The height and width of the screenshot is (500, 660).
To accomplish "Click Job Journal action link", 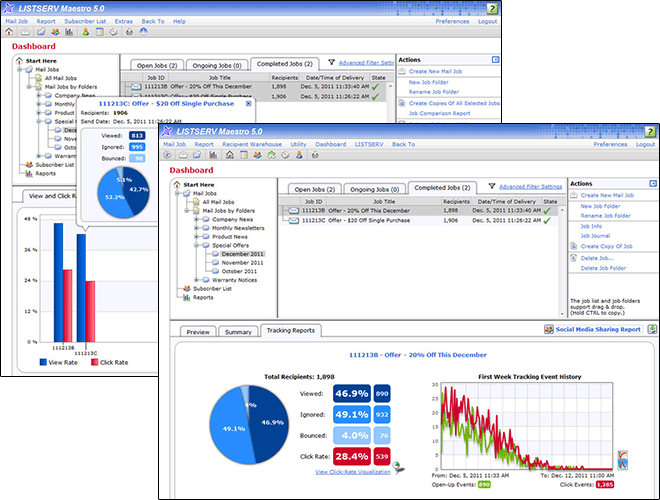I will click(595, 236).
